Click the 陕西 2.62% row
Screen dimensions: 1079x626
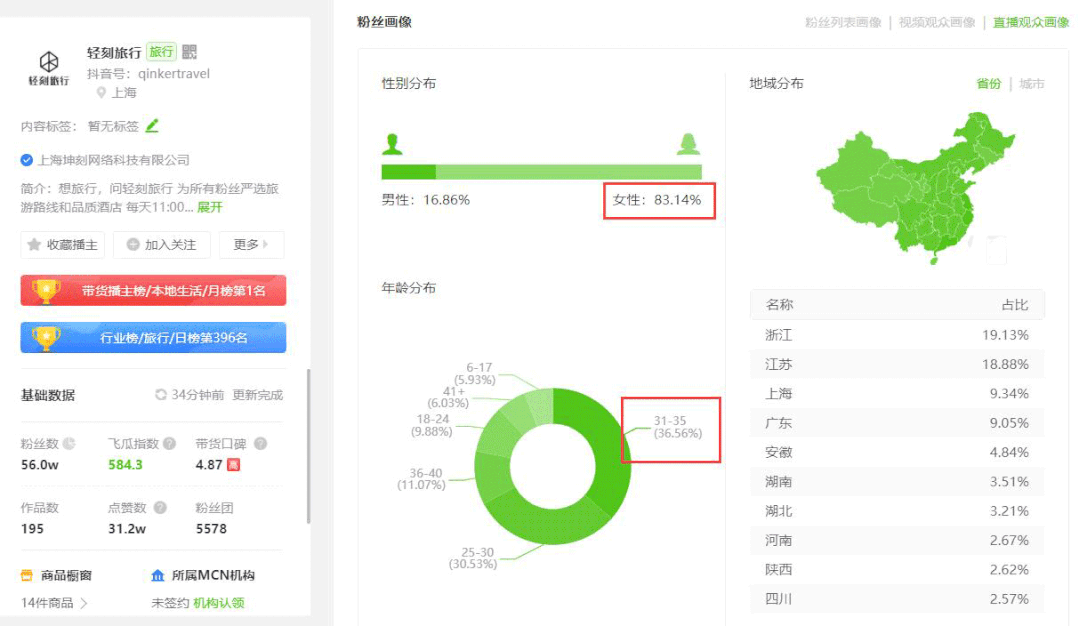point(897,570)
